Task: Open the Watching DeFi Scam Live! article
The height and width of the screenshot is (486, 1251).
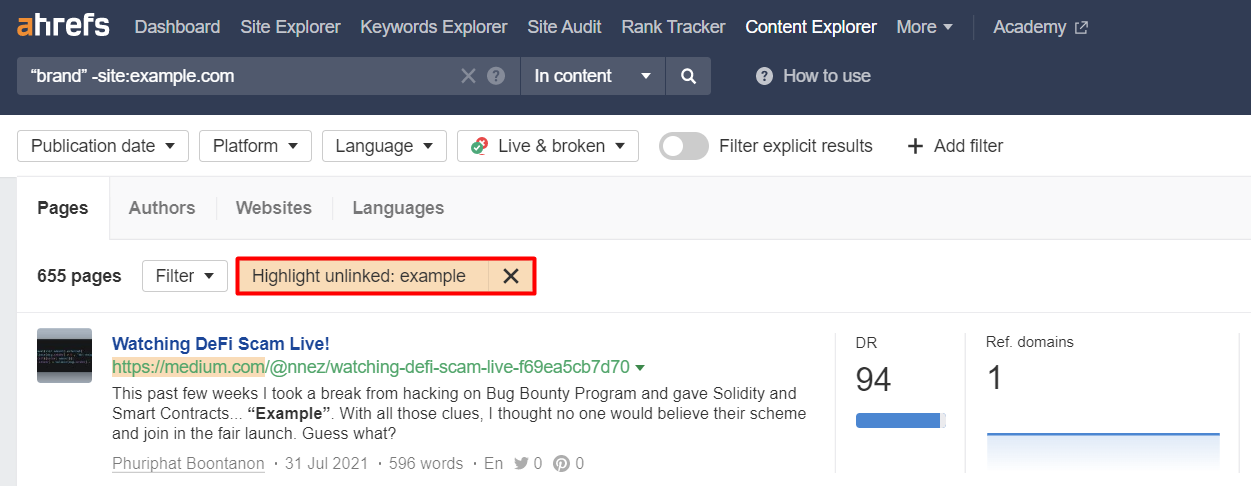Action: click(x=220, y=344)
